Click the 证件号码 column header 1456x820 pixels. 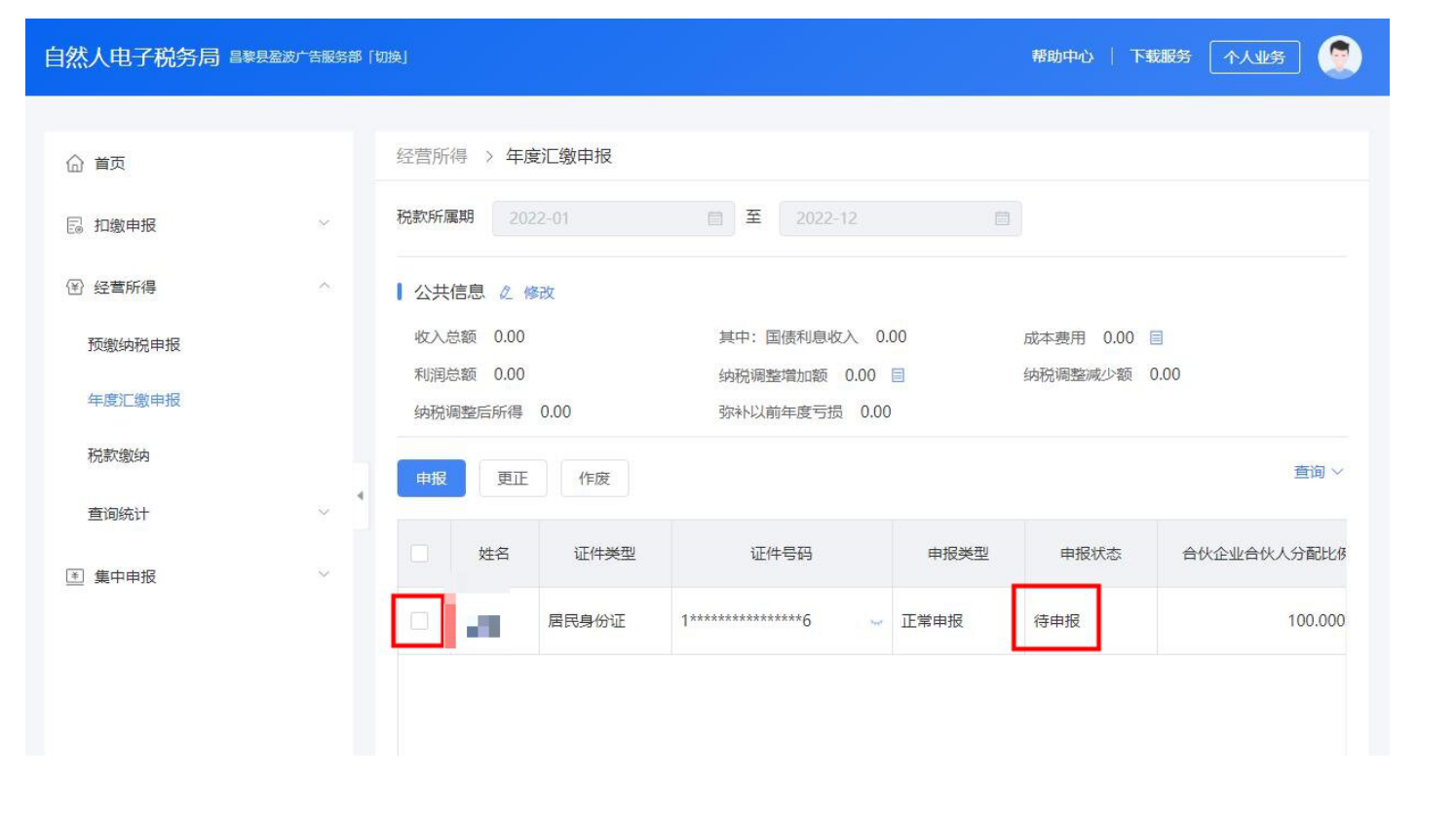782,553
